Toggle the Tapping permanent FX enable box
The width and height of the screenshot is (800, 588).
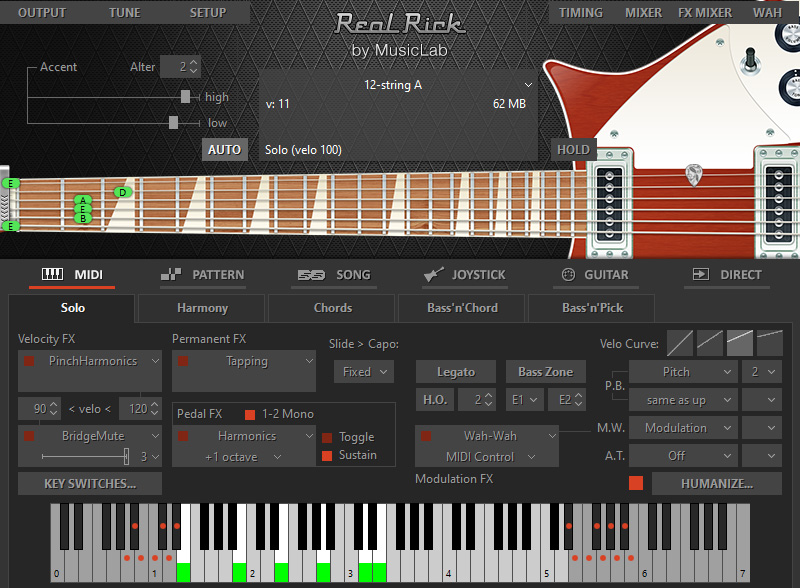183,361
